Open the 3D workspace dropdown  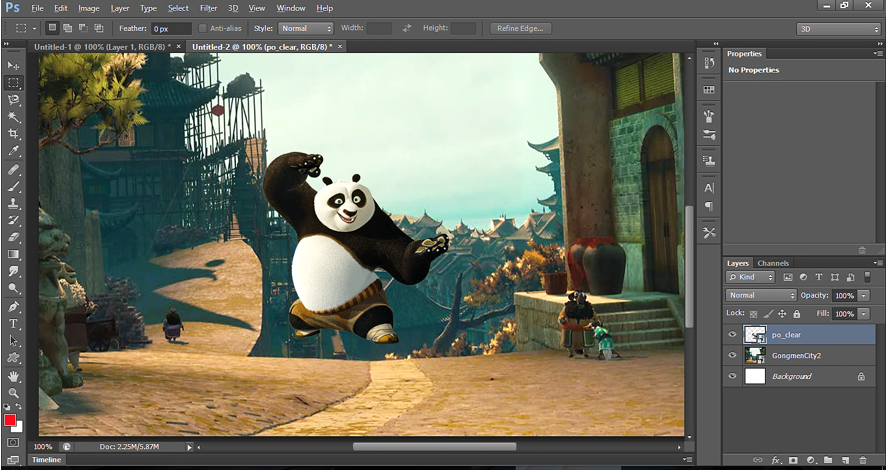click(838, 29)
